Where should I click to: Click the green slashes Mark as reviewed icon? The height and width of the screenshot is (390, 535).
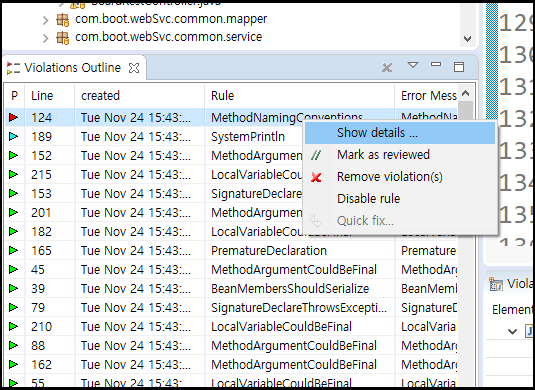(x=316, y=155)
